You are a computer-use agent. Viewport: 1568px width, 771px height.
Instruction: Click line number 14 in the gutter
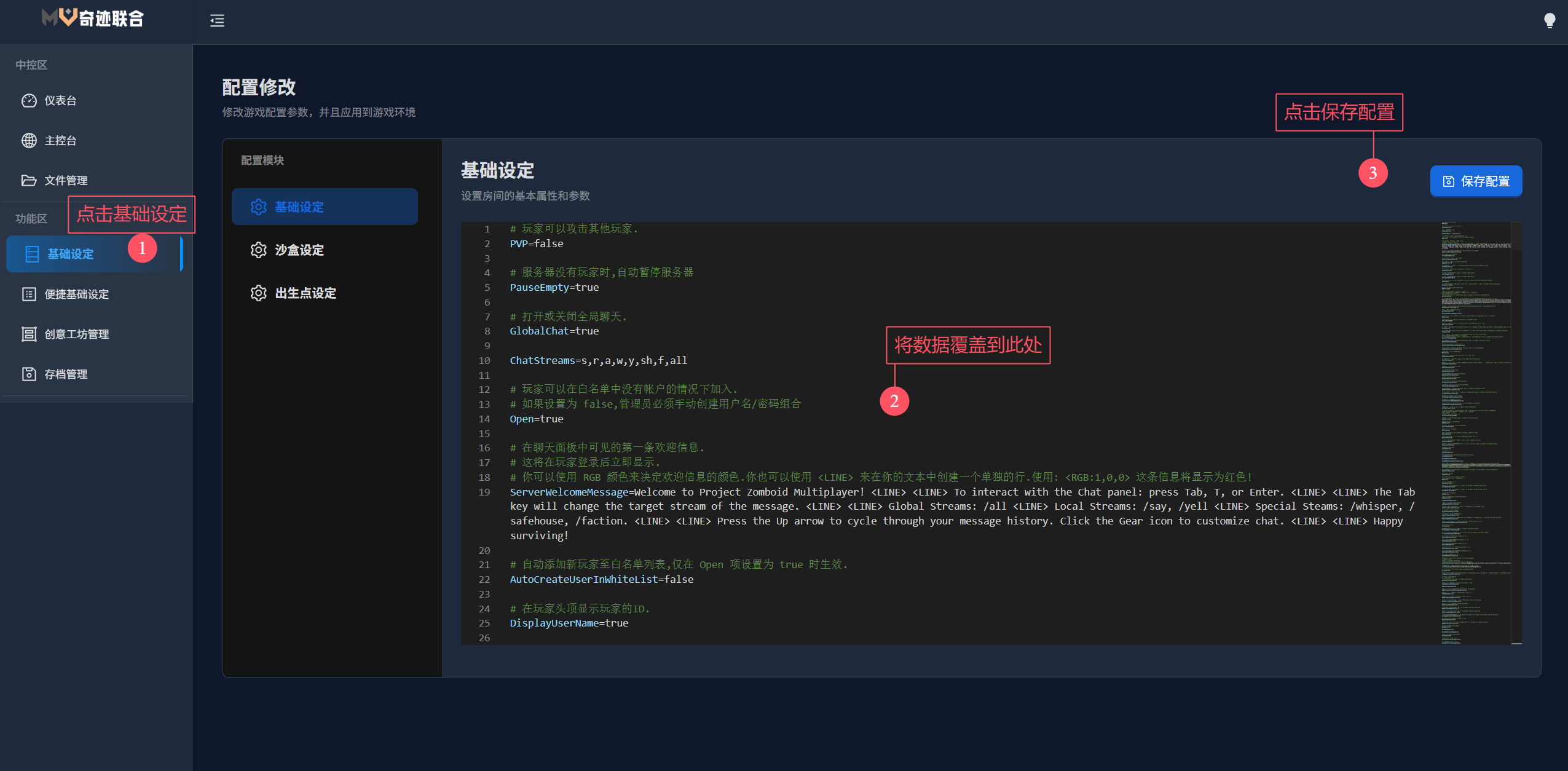[484, 419]
